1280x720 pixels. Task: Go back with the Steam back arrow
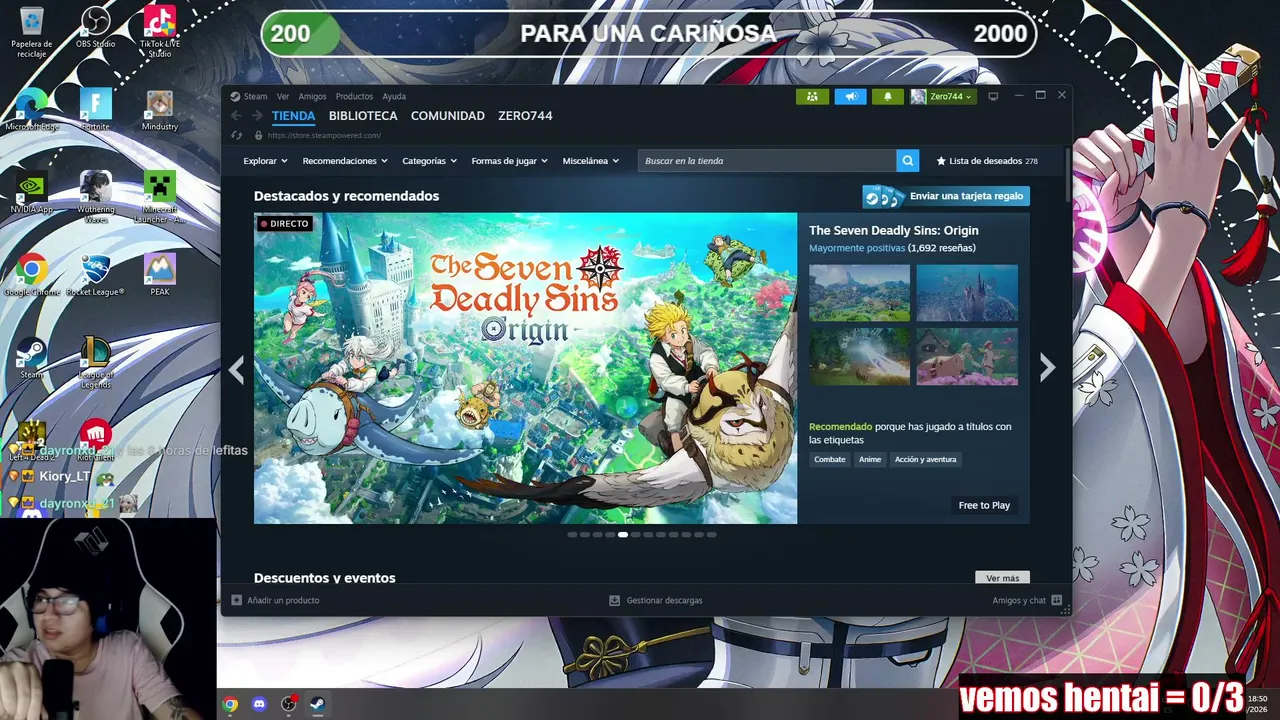tap(236, 116)
